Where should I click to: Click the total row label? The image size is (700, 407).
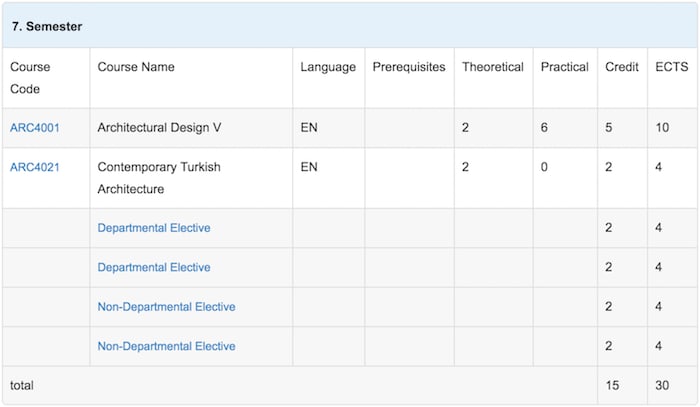click(x=22, y=386)
